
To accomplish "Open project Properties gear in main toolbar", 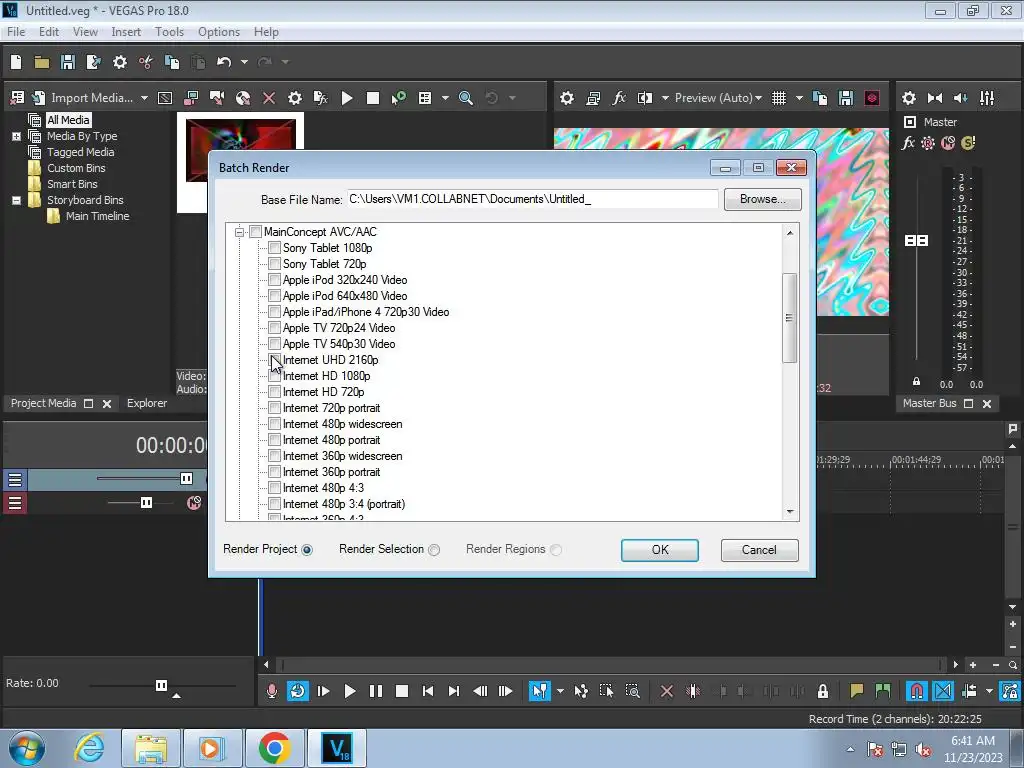I will (x=120, y=62).
